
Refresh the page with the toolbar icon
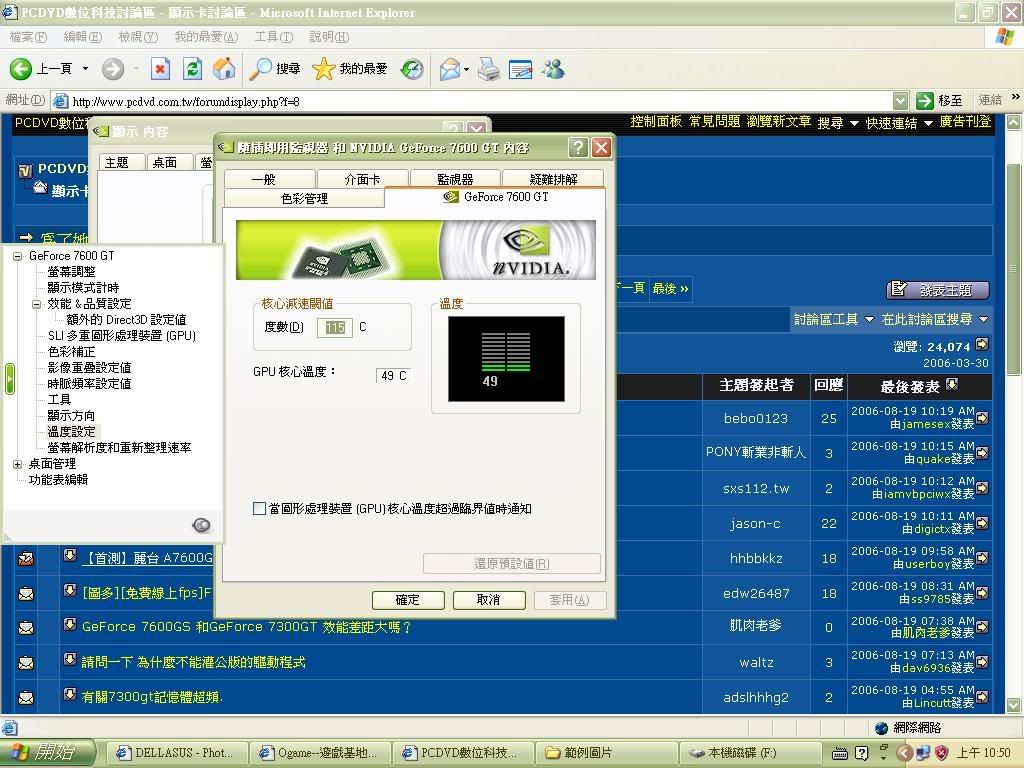pyautogui.click(x=193, y=69)
